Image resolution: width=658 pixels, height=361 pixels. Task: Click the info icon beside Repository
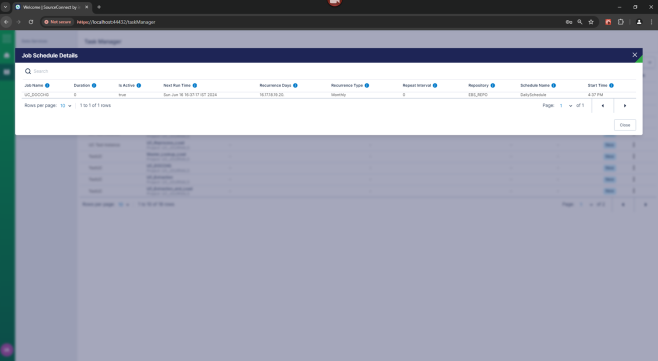pyautogui.click(x=493, y=85)
